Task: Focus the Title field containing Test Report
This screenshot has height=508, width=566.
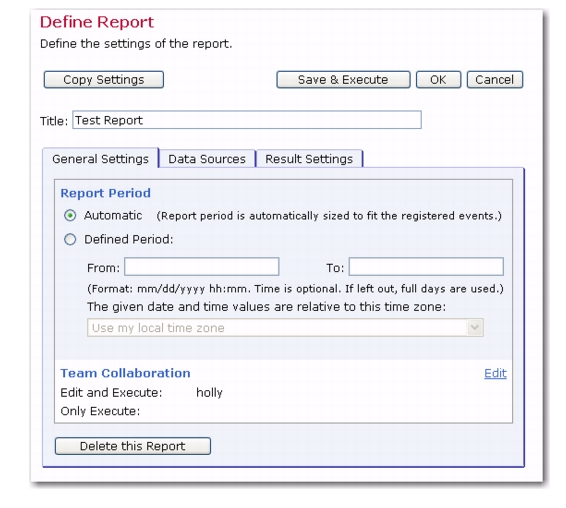Action: [247, 120]
